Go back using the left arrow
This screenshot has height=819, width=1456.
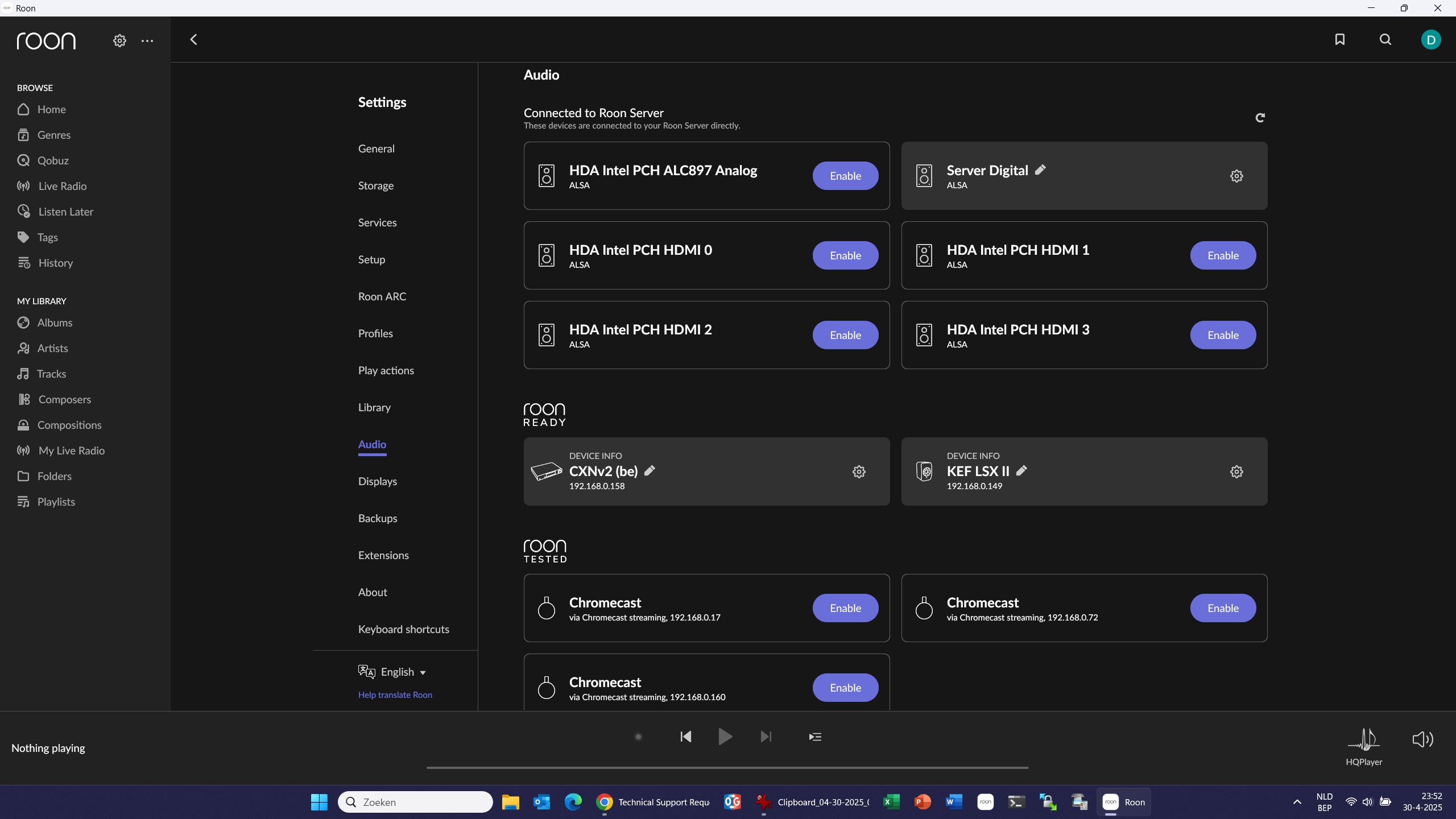tap(193, 39)
